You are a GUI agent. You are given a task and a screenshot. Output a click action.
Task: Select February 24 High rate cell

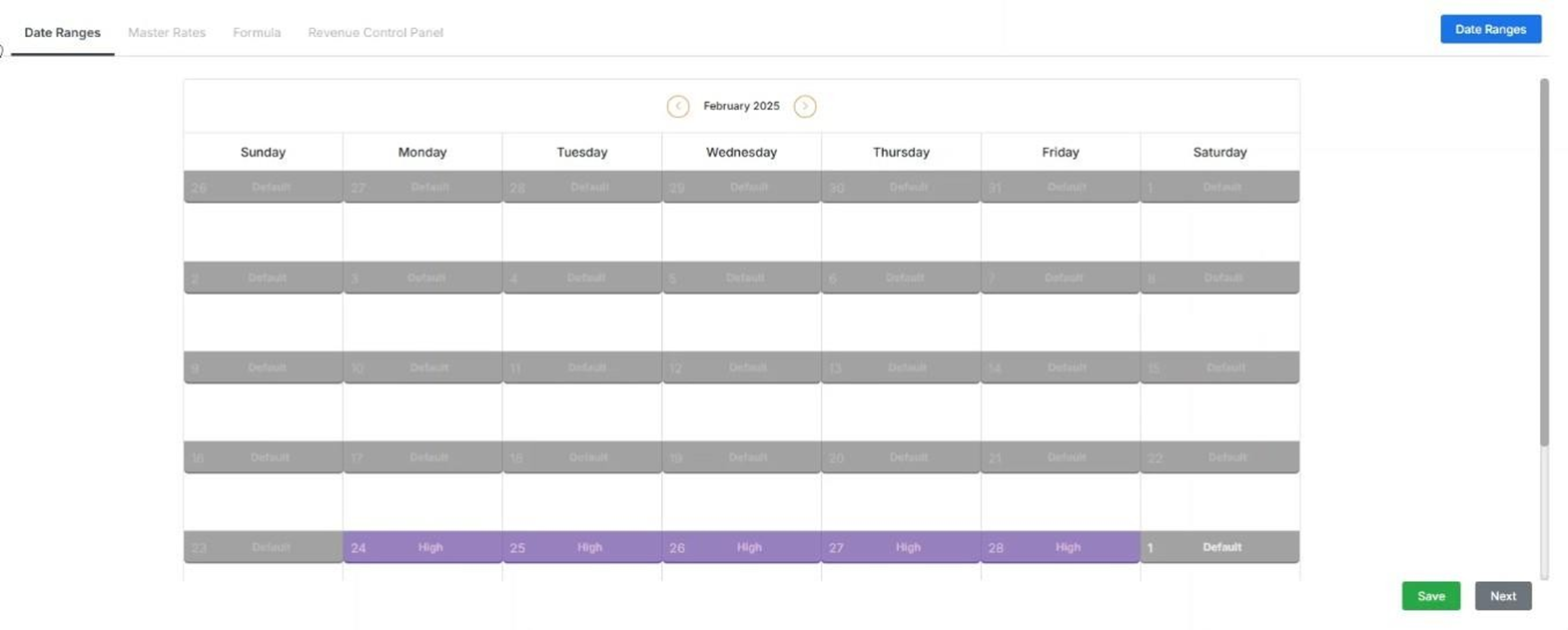[x=422, y=547]
